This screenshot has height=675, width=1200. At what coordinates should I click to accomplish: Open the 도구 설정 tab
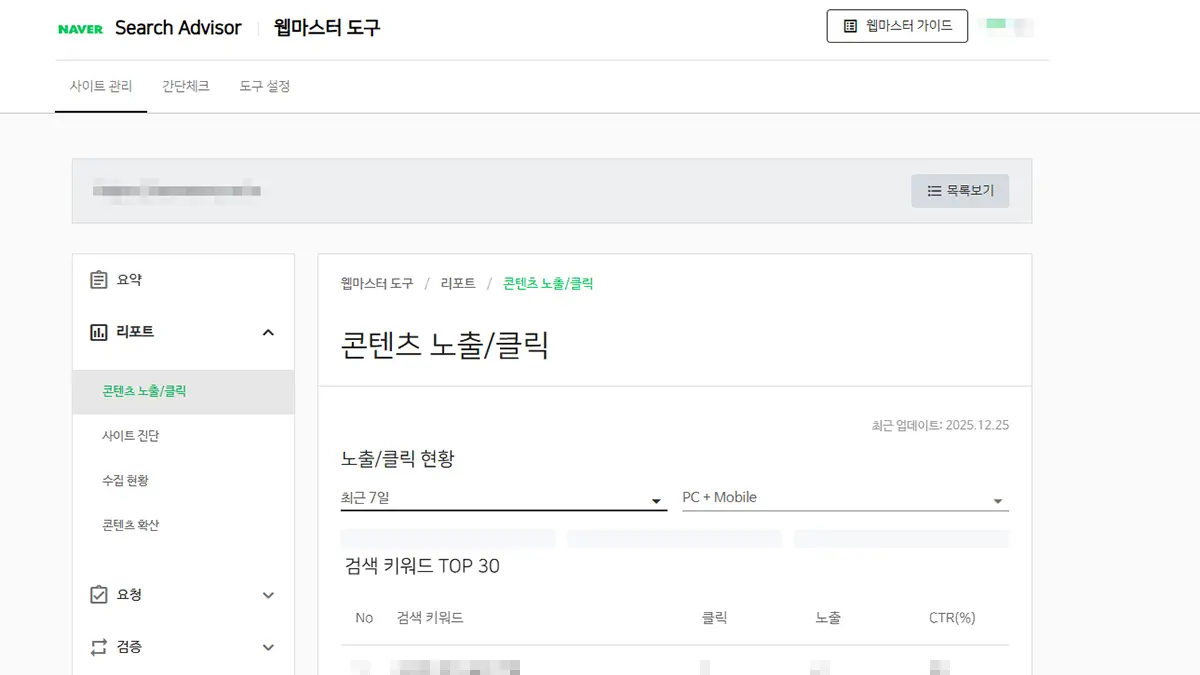(264, 86)
